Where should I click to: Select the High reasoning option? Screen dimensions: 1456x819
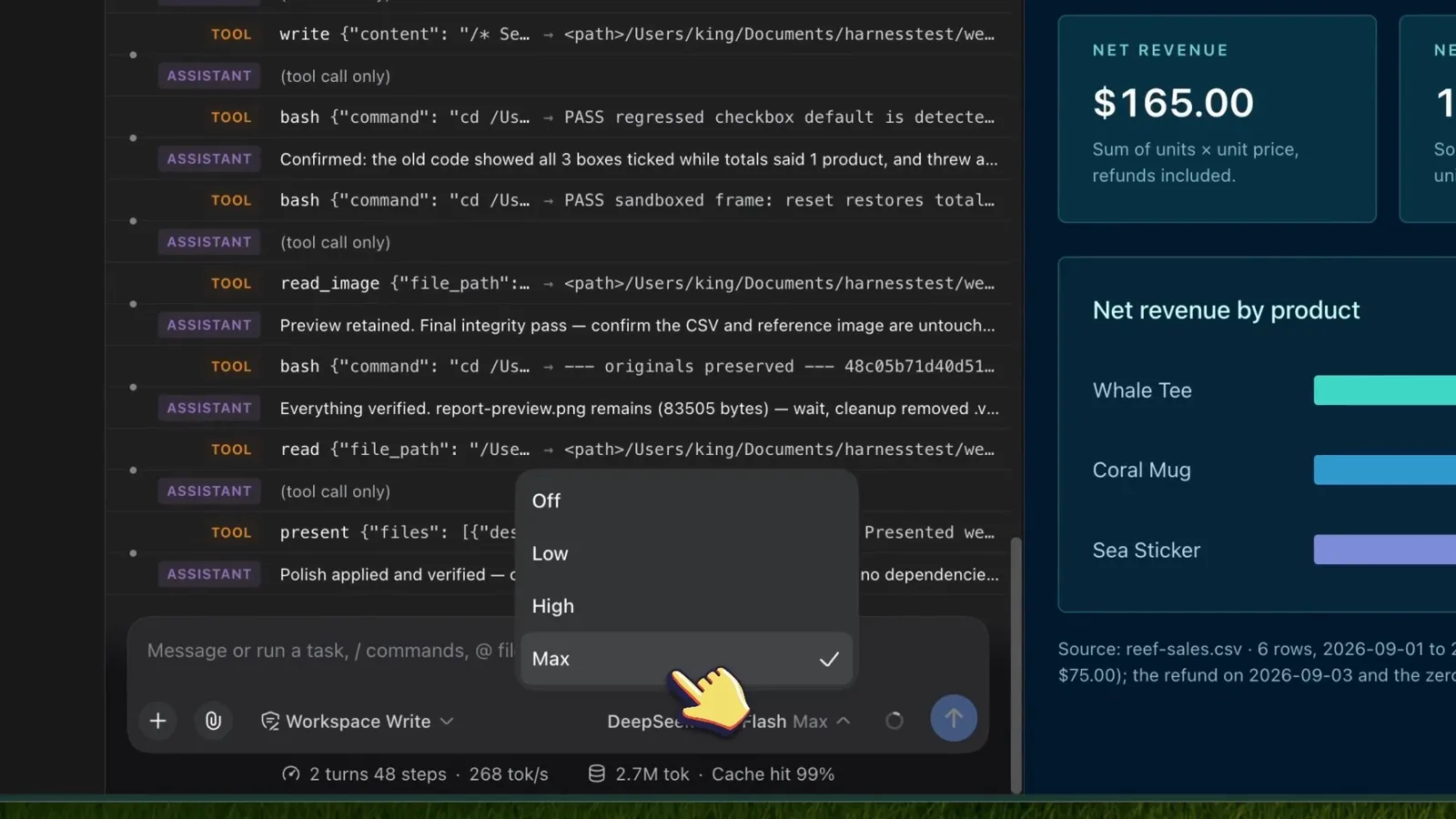click(686, 606)
